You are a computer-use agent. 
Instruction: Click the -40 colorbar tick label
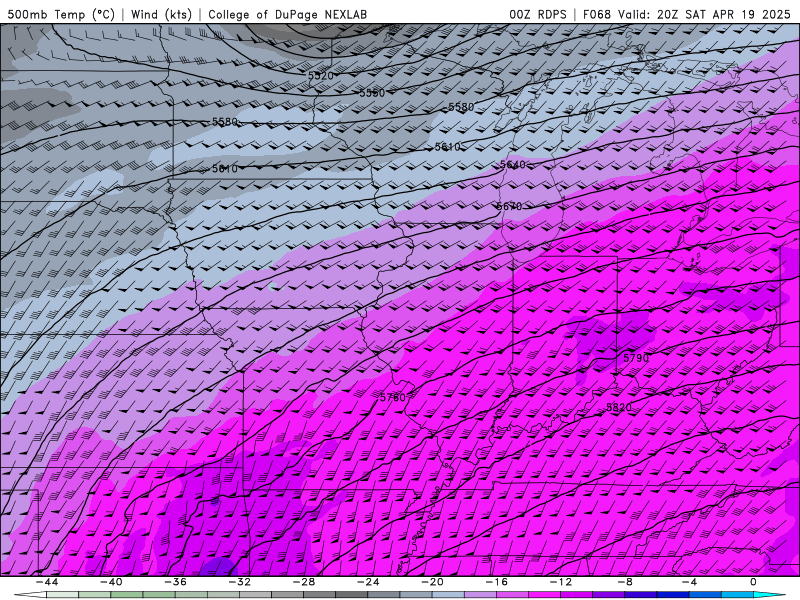pos(111,582)
